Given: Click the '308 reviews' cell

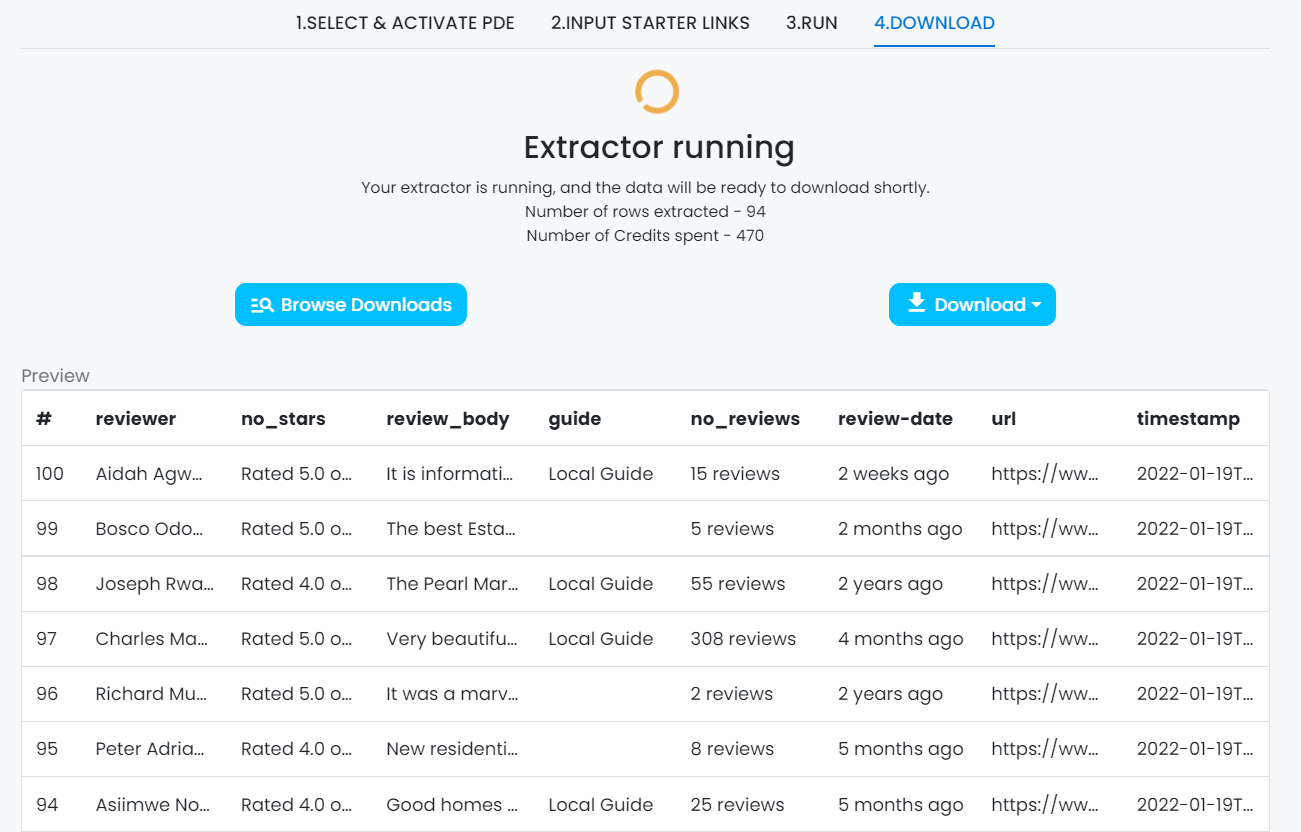Looking at the screenshot, I should pos(743,639).
